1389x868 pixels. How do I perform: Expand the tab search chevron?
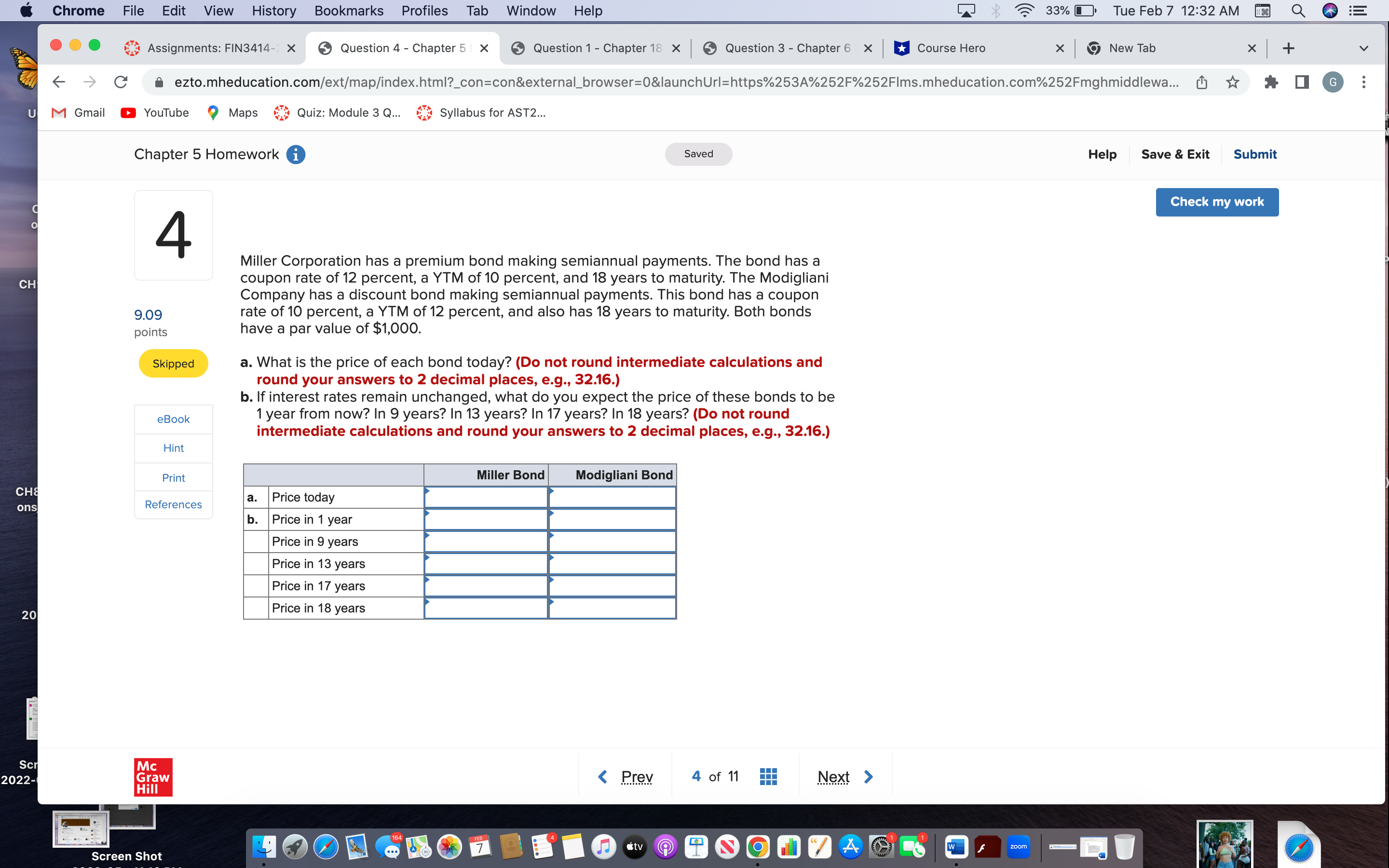pos(1363,48)
